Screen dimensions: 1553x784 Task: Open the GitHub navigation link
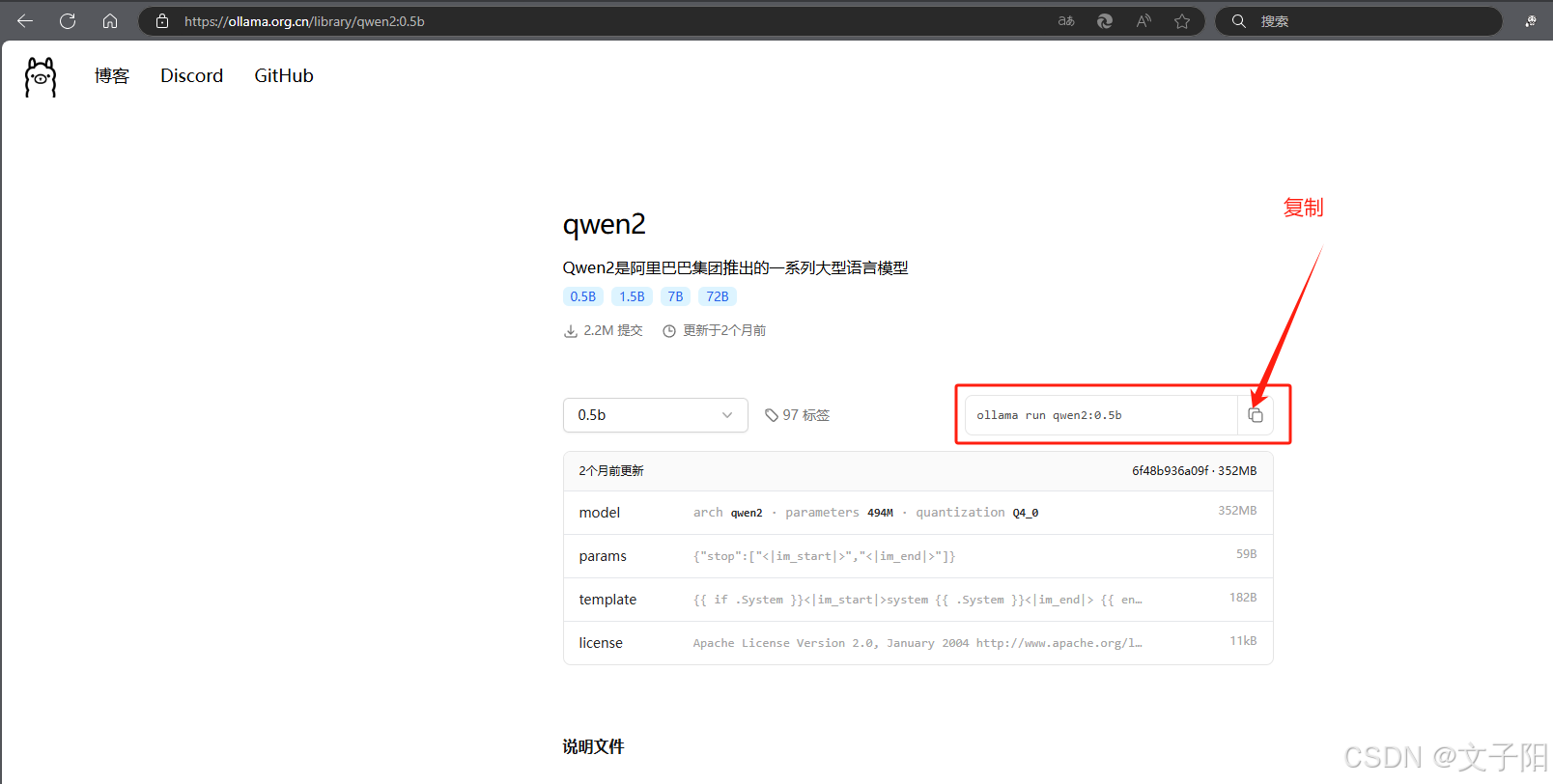tap(284, 76)
